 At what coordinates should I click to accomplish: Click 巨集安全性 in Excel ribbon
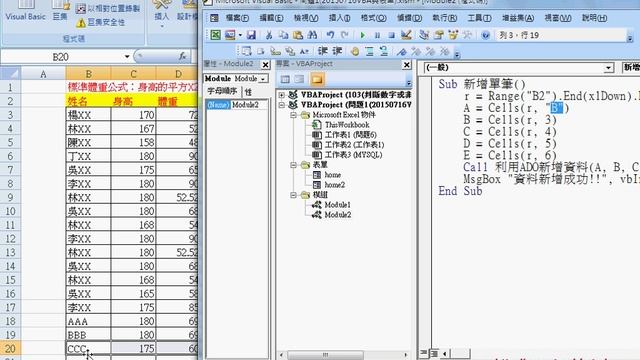click(101, 22)
